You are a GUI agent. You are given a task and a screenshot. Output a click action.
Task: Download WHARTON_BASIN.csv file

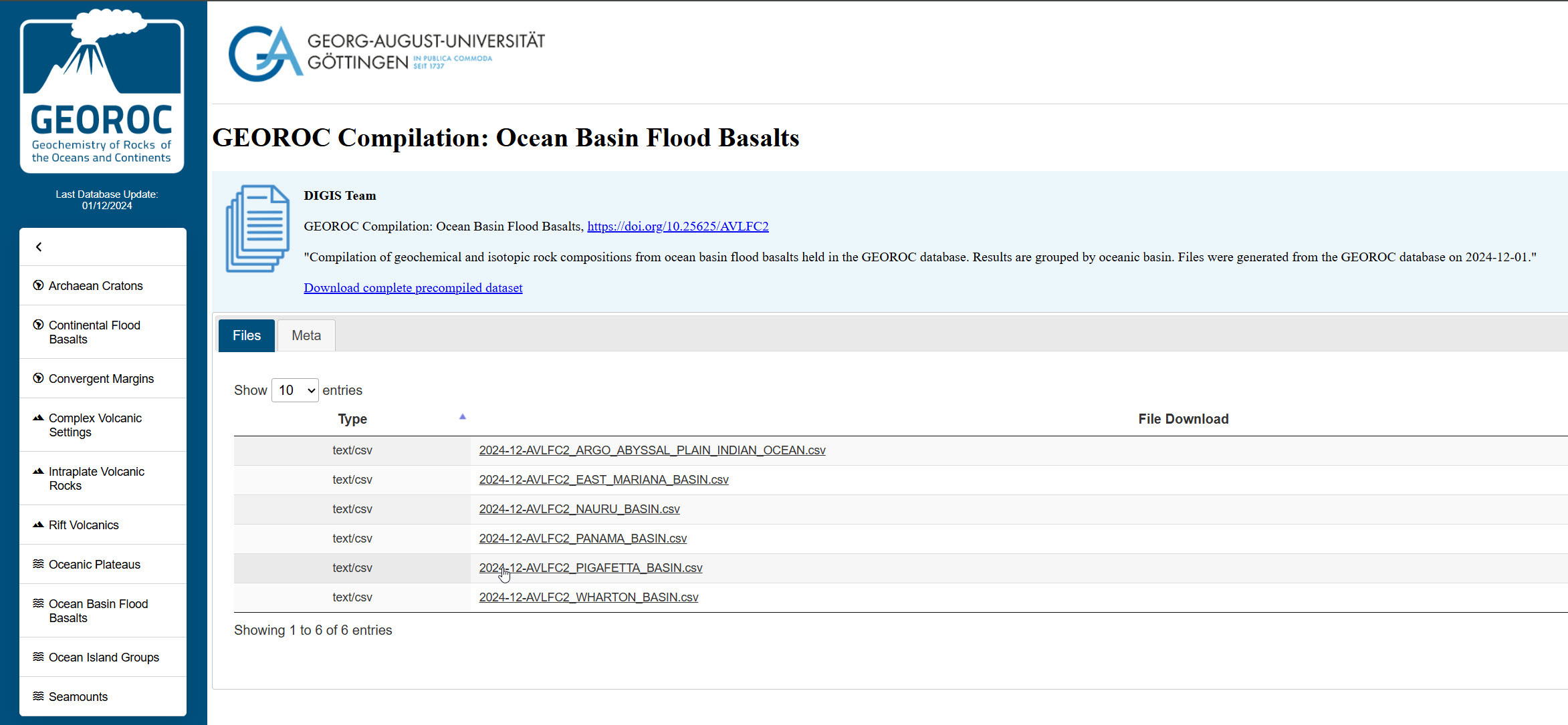tap(588, 597)
